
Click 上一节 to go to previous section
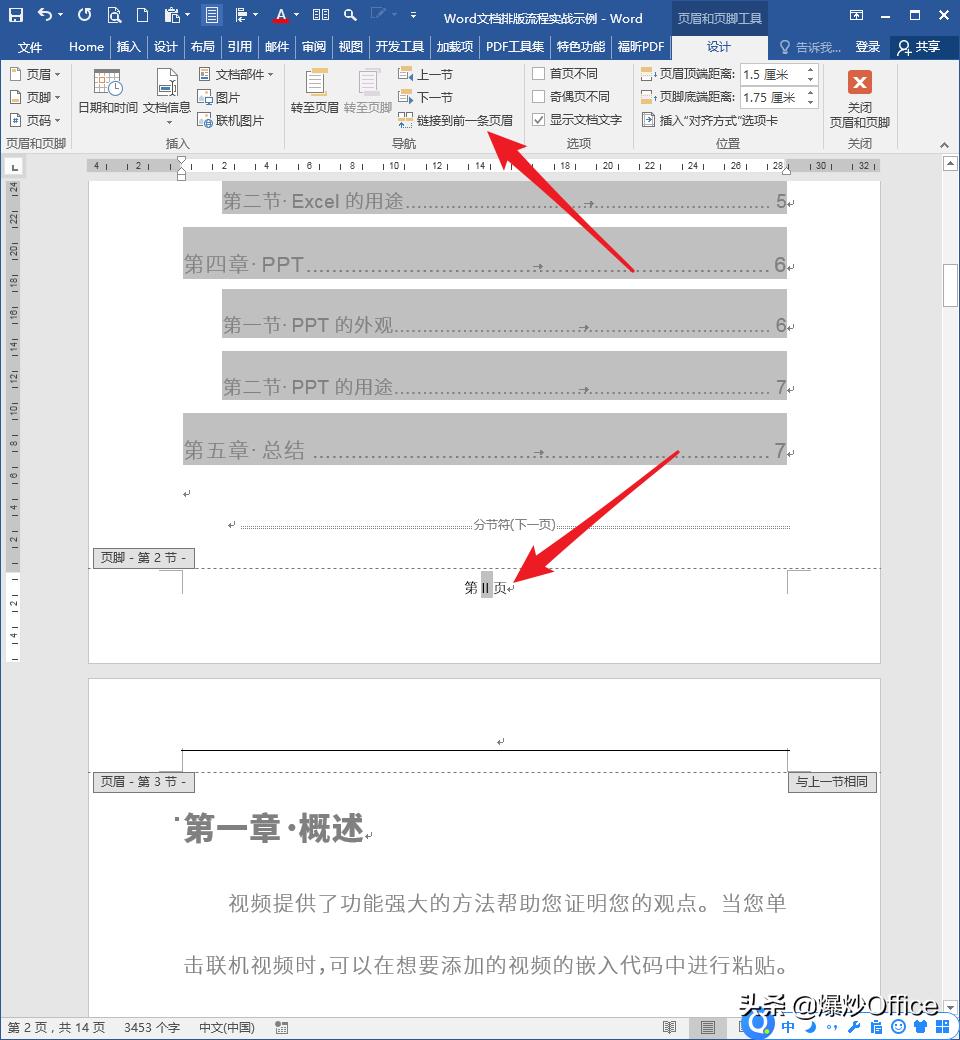pyautogui.click(x=430, y=73)
